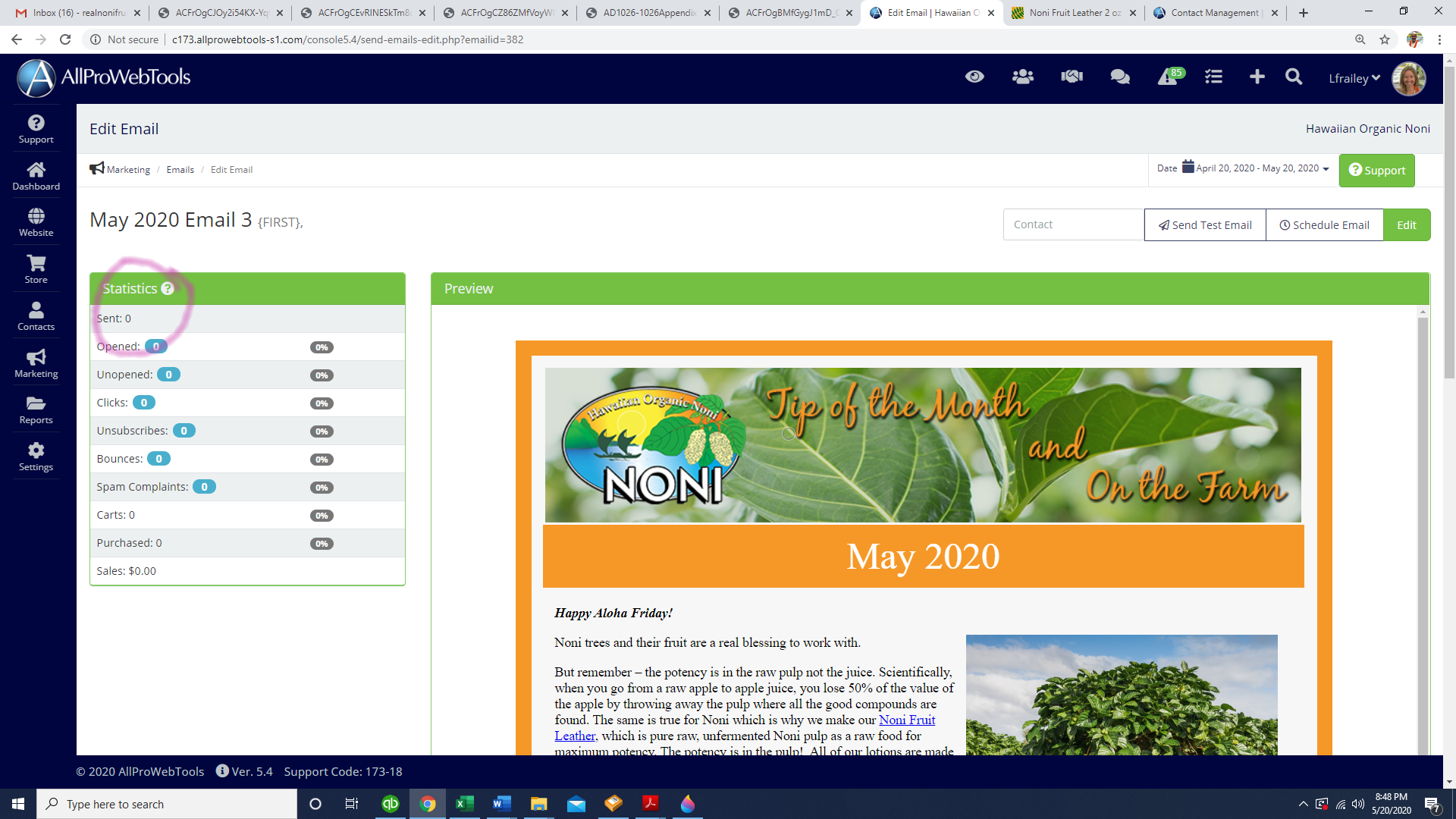This screenshot has width=1456, height=819.
Task: Close the Edit Email browser tab
Action: [x=991, y=13]
